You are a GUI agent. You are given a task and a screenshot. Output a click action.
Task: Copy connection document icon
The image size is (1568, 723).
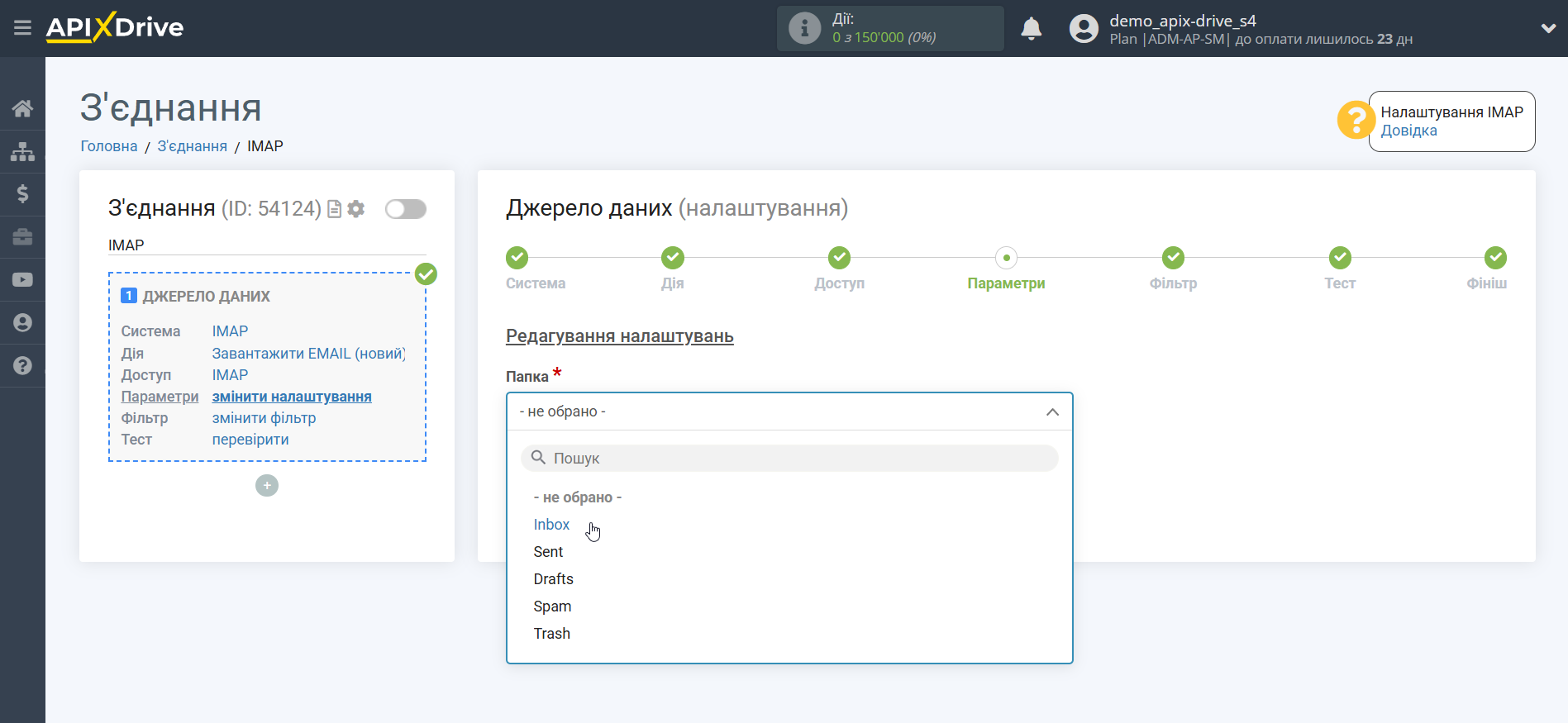point(335,209)
